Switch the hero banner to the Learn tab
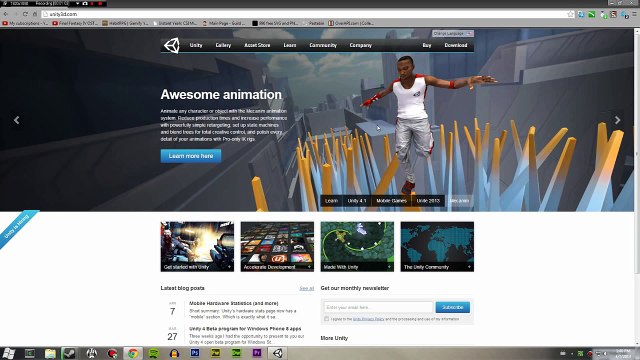This screenshot has width=640, height=360. click(331, 201)
